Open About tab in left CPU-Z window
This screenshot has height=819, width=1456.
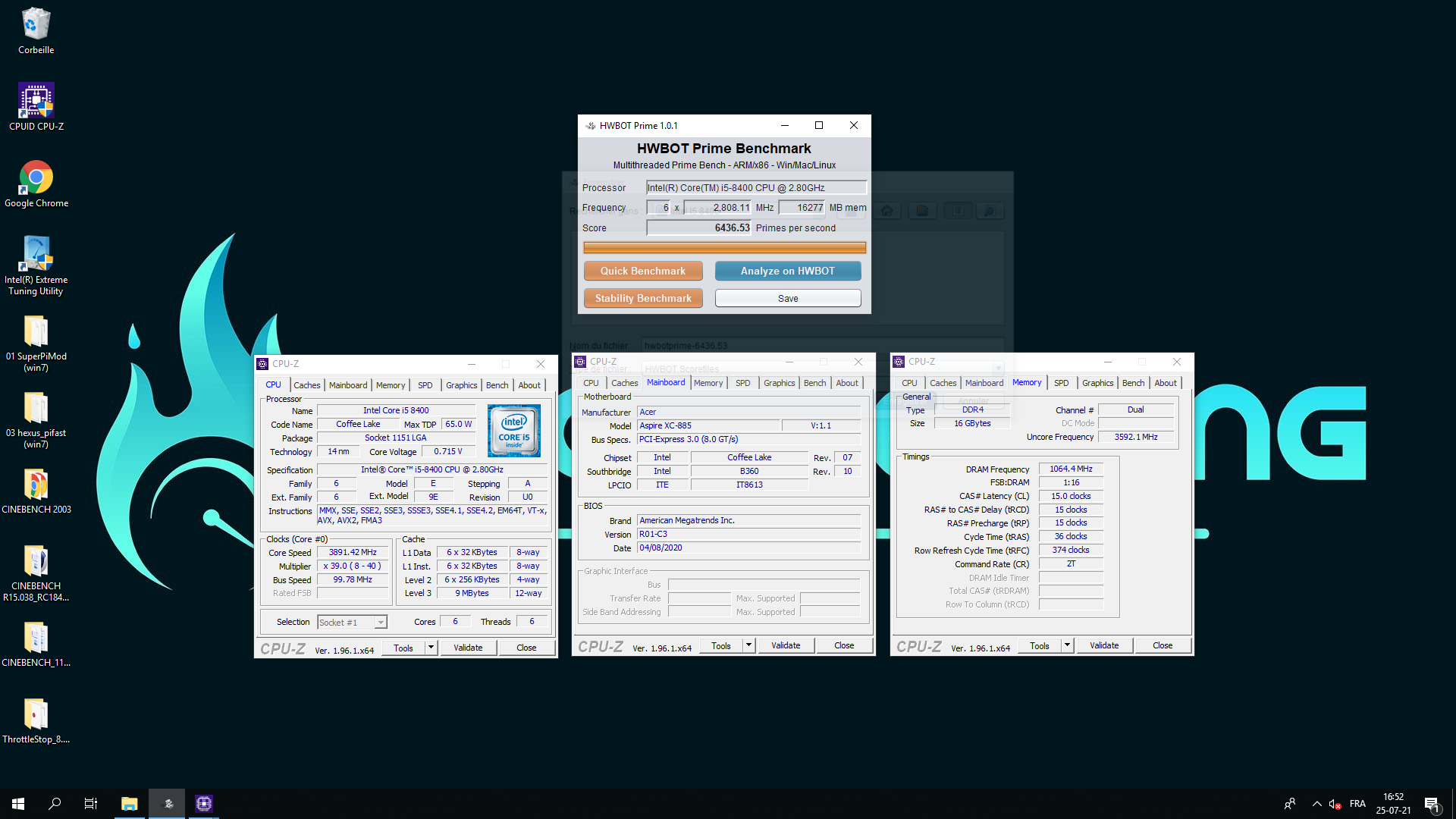pos(529,385)
